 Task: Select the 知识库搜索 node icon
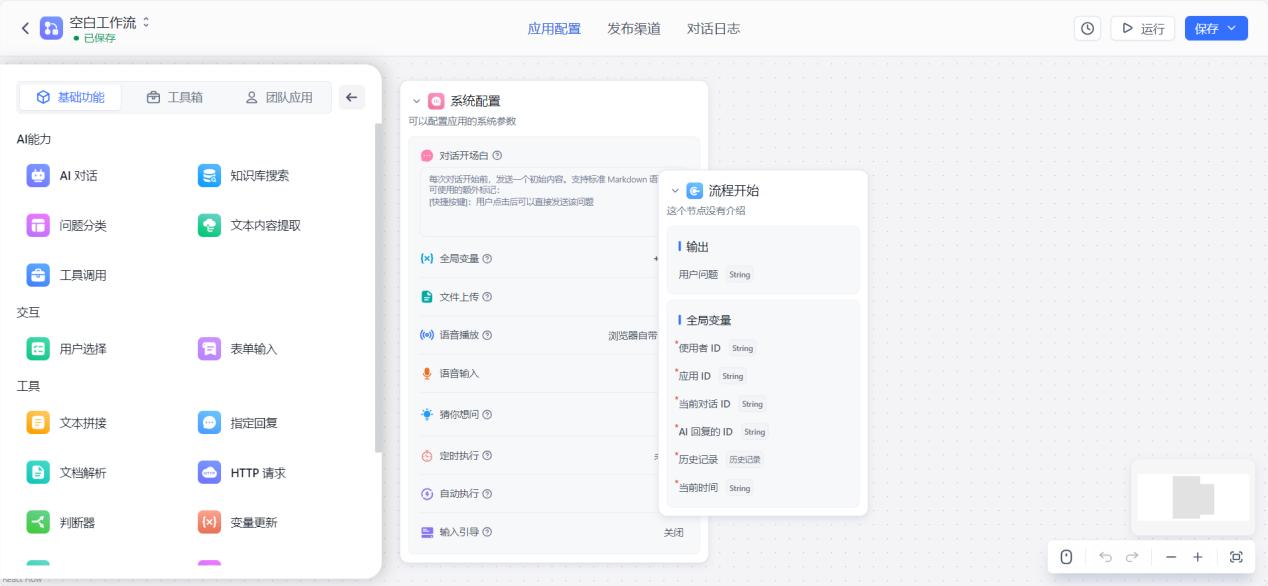pos(209,176)
